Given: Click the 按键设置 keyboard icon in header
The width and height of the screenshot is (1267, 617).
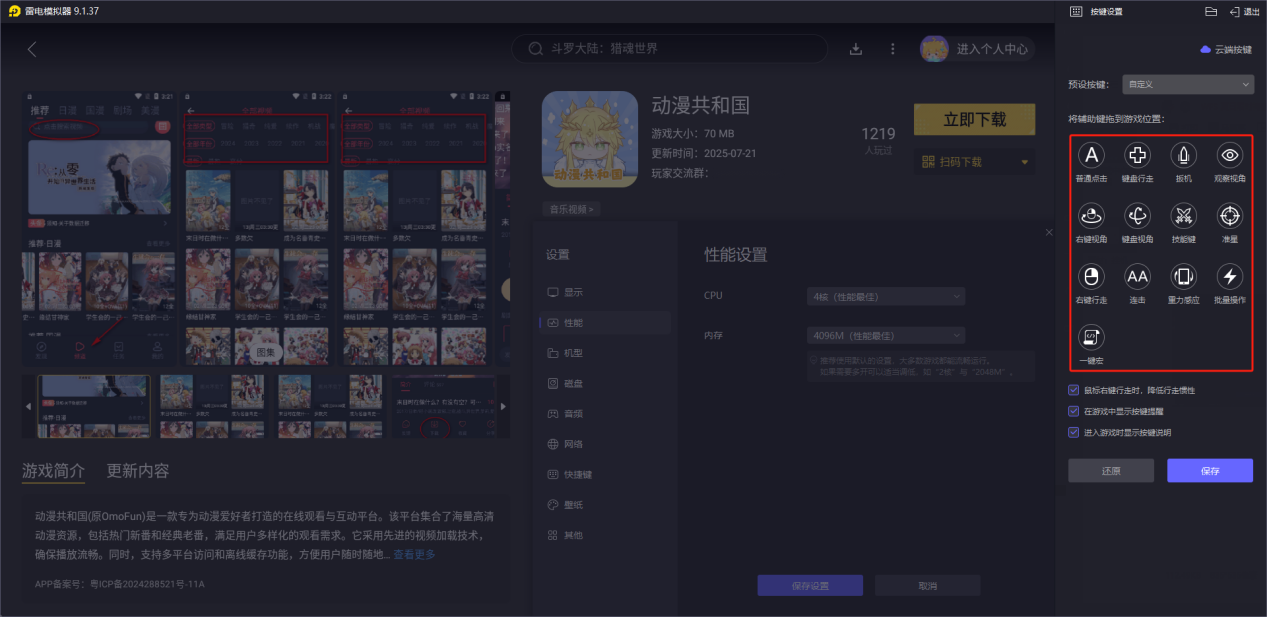Looking at the screenshot, I should pos(1076,12).
